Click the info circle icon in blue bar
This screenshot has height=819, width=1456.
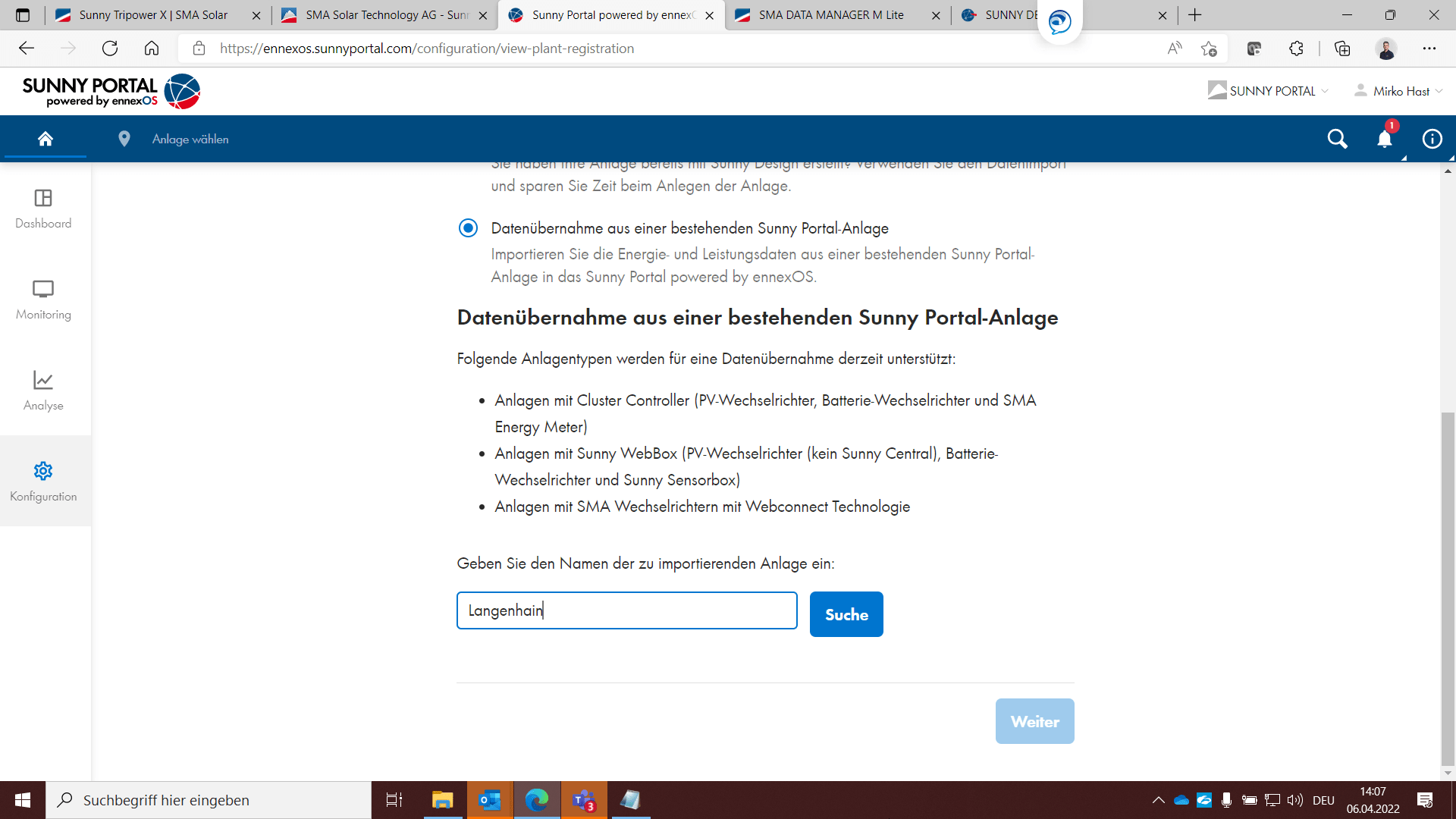(1432, 139)
